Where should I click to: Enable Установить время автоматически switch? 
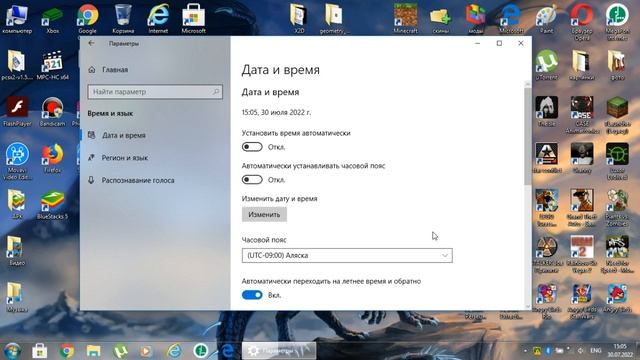[x=252, y=147]
